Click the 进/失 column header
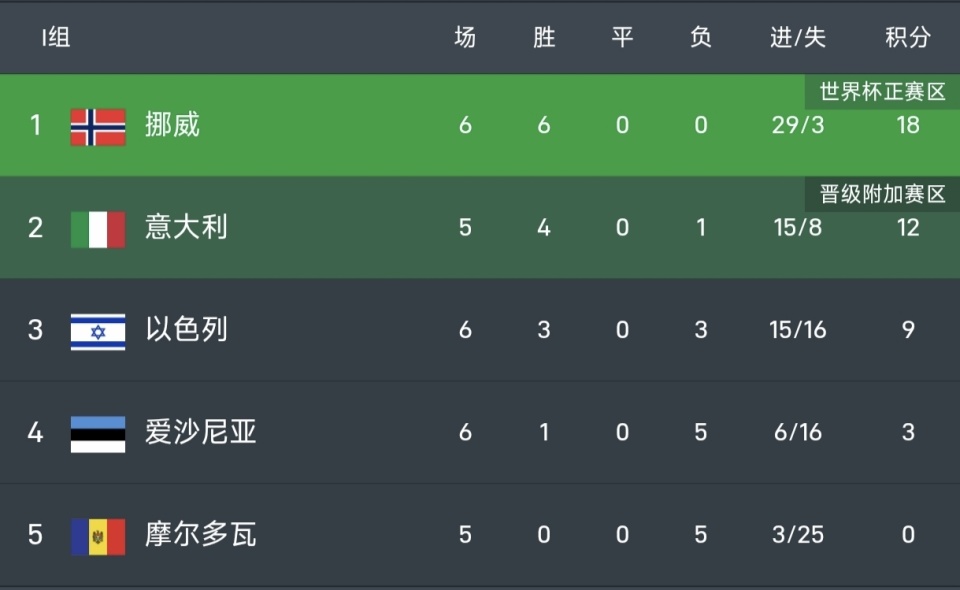The height and width of the screenshot is (590, 960). [x=798, y=38]
